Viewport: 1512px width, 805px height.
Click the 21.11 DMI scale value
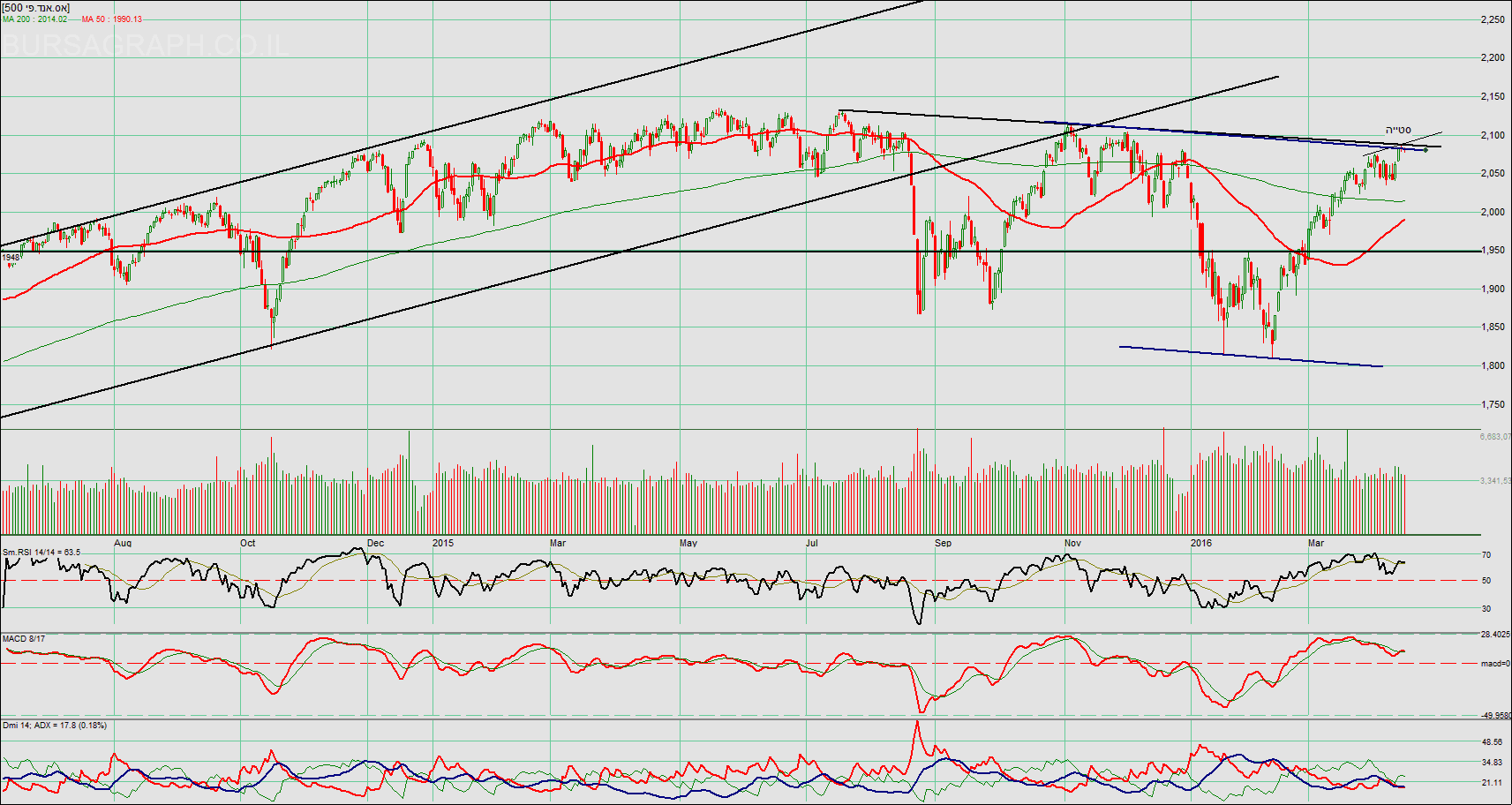point(1492,783)
